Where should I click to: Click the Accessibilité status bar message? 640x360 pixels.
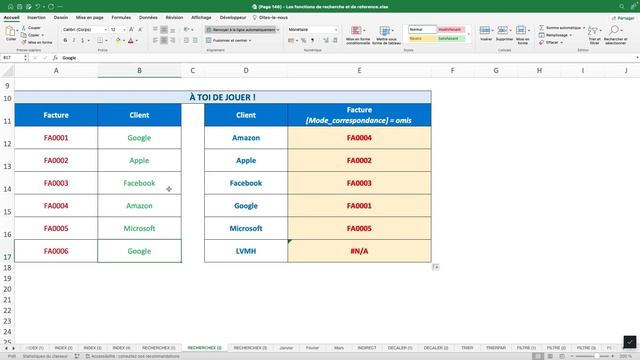click(133, 356)
